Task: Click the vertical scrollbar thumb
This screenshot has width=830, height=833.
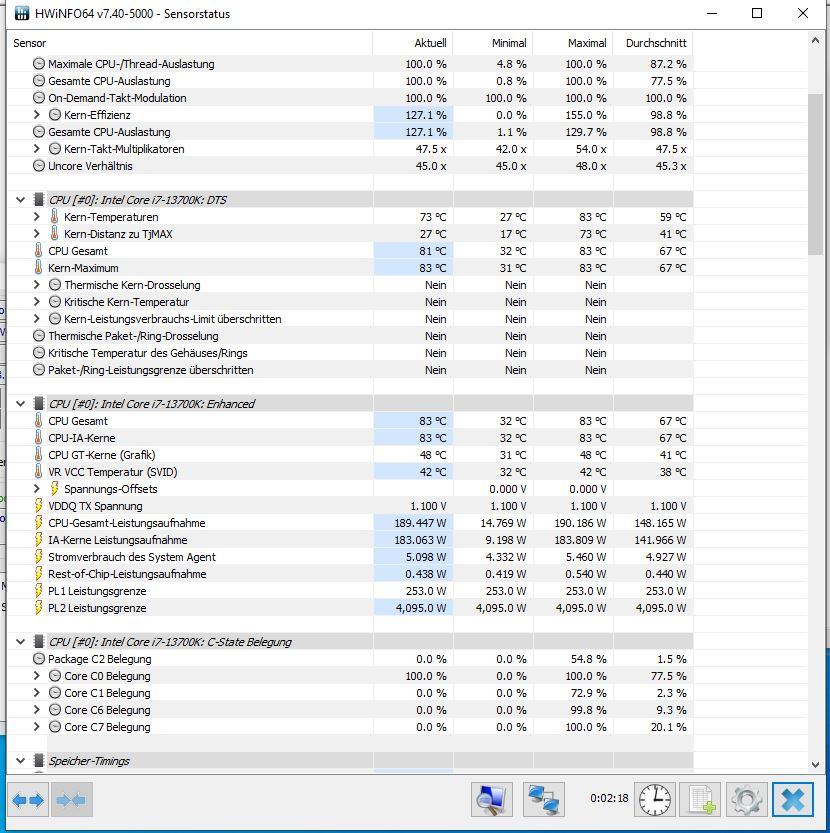Action: [815, 174]
